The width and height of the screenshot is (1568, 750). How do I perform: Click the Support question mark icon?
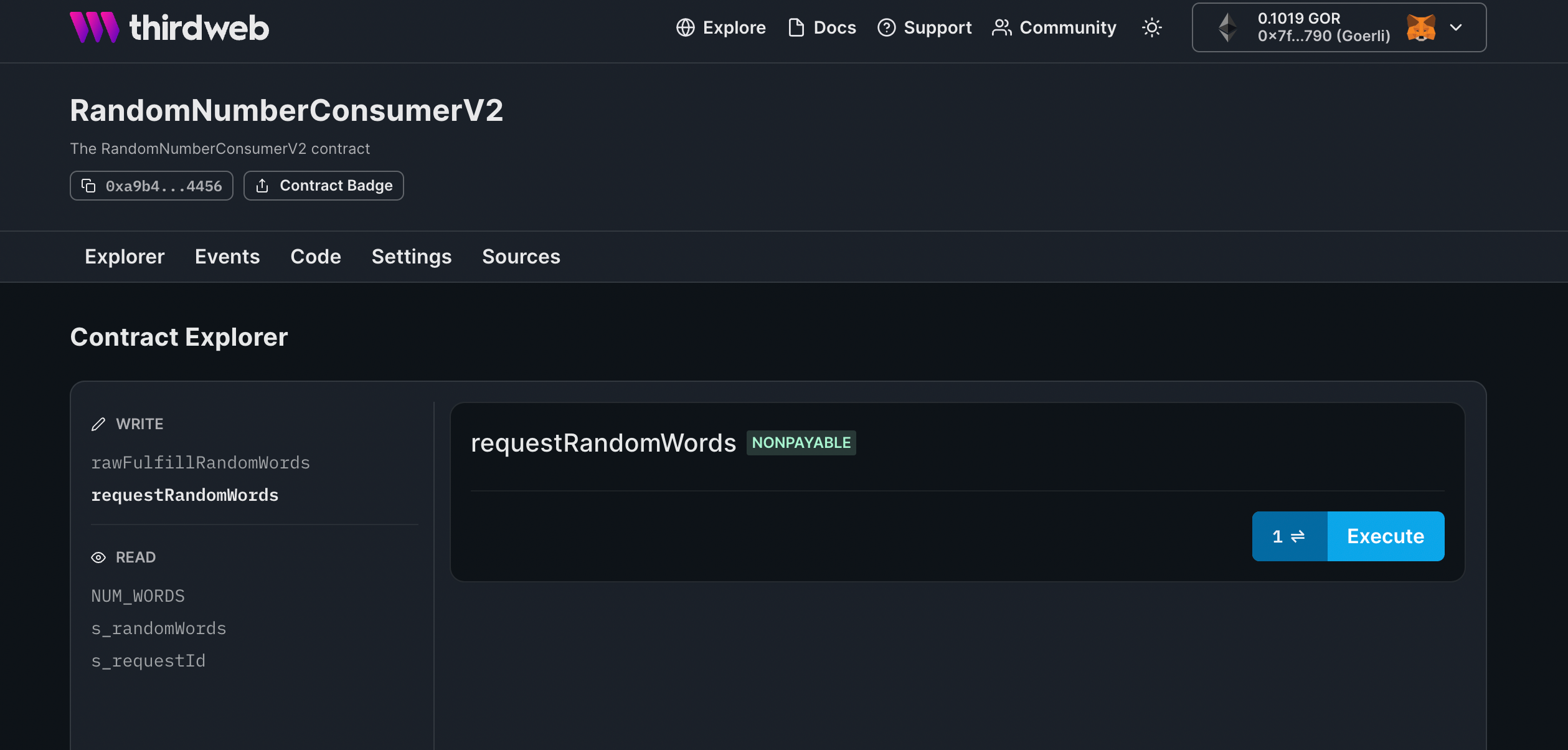pos(886,27)
